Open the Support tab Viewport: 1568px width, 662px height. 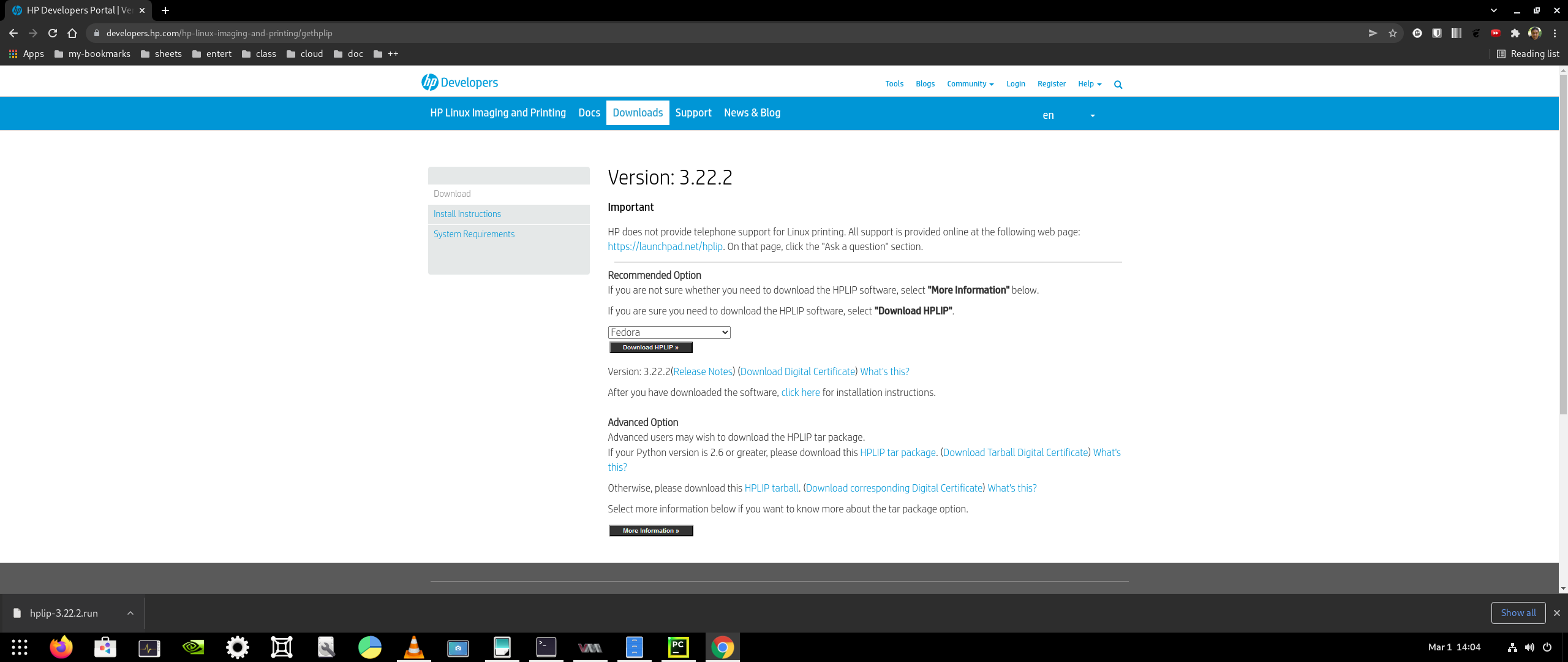693,113
